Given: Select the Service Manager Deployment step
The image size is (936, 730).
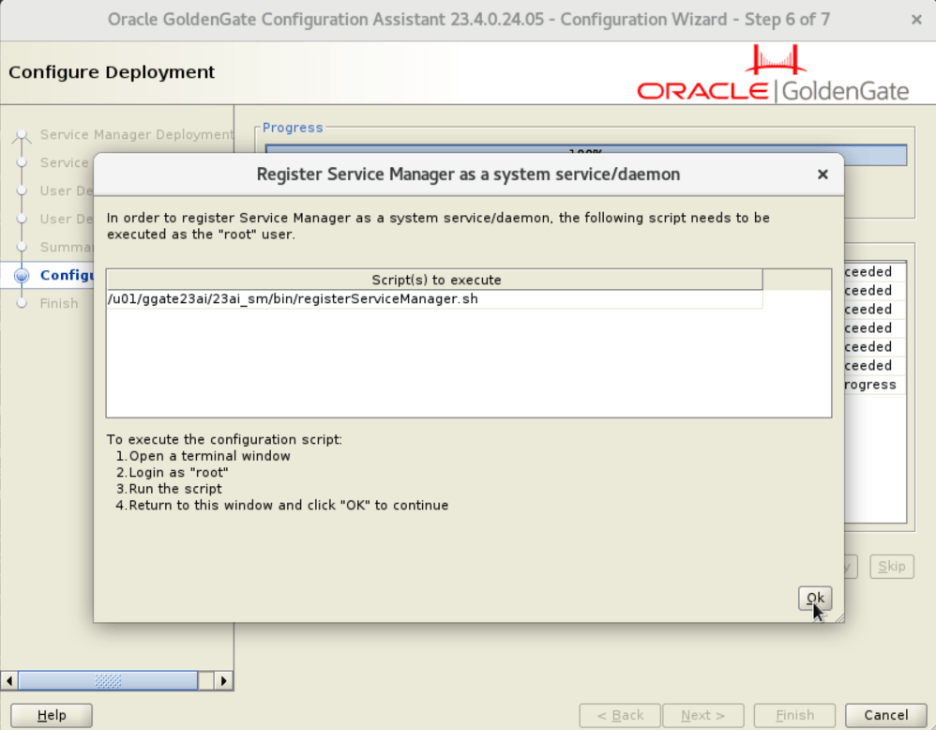Looking at the screenshot, I should 137,135.
